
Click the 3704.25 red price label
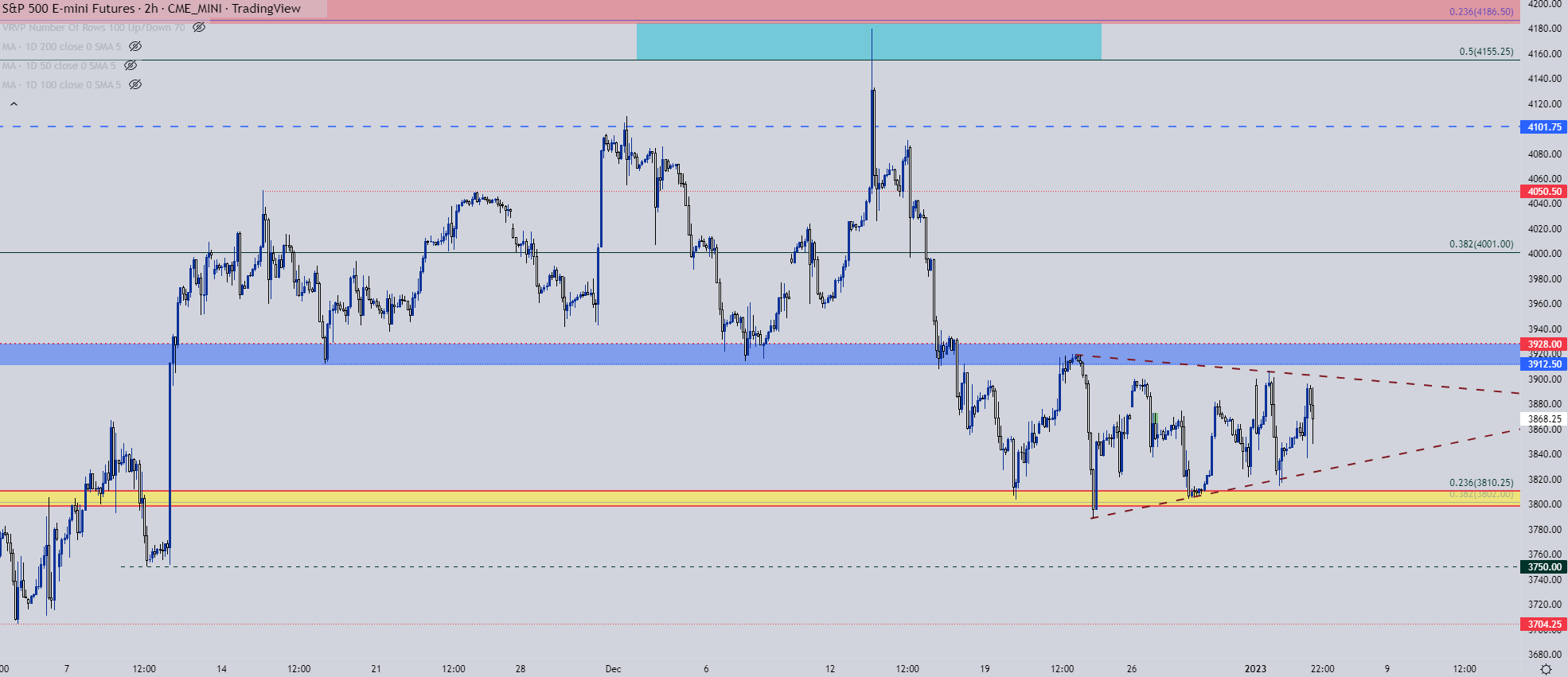[x=1544, y=624]
